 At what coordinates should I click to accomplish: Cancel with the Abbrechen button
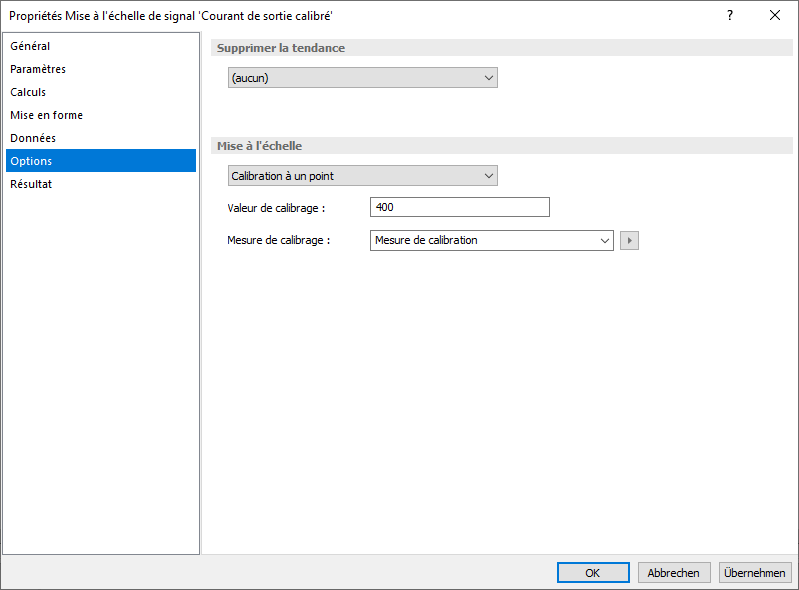pyautogui.click(x=674, y=573)
